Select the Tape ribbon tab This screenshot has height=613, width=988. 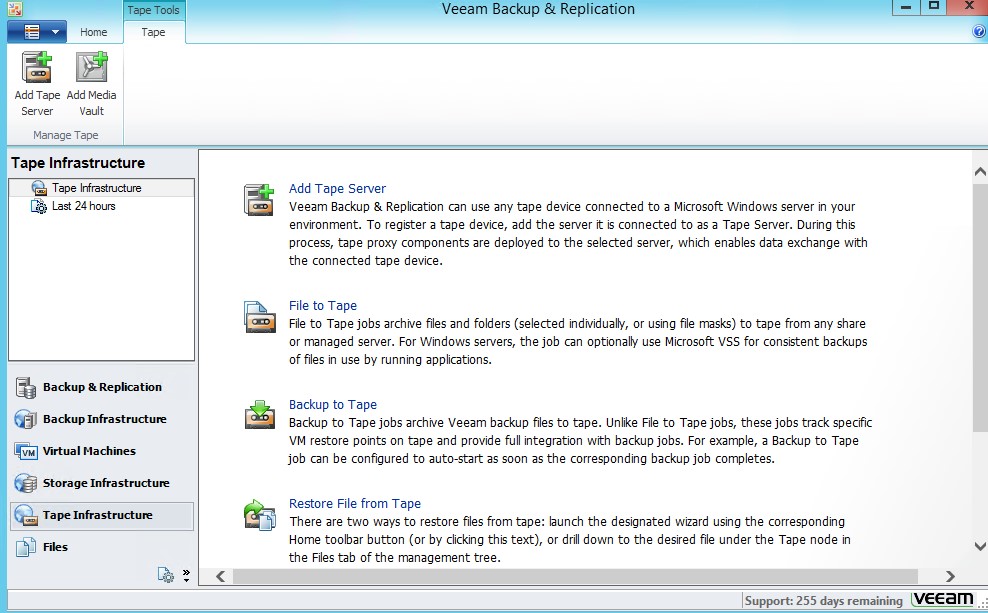click(153, 32)
